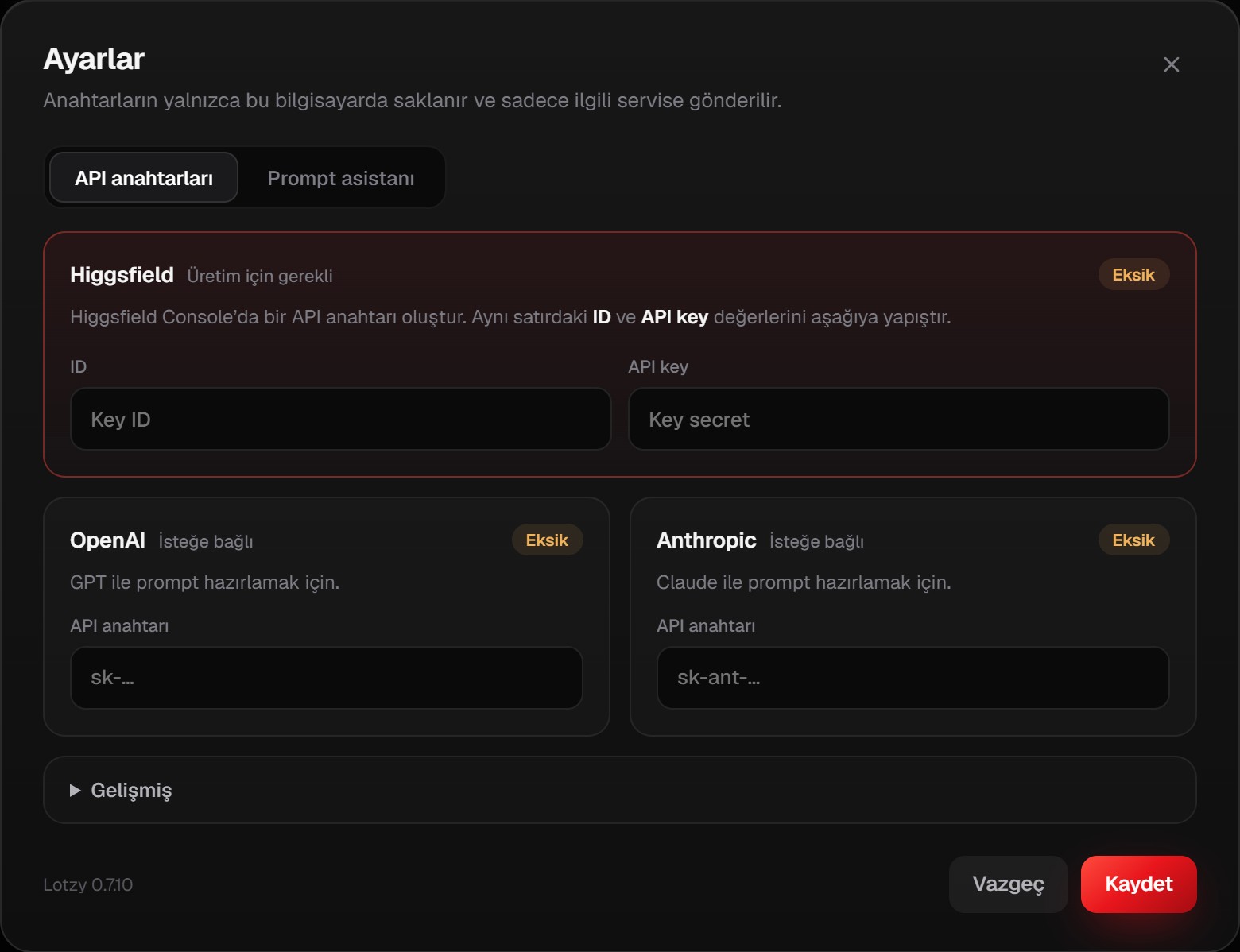This screenshot has height=952, width=1240.
Task: Click the Ayarlar dialog heading
Action: pos(94,59)
